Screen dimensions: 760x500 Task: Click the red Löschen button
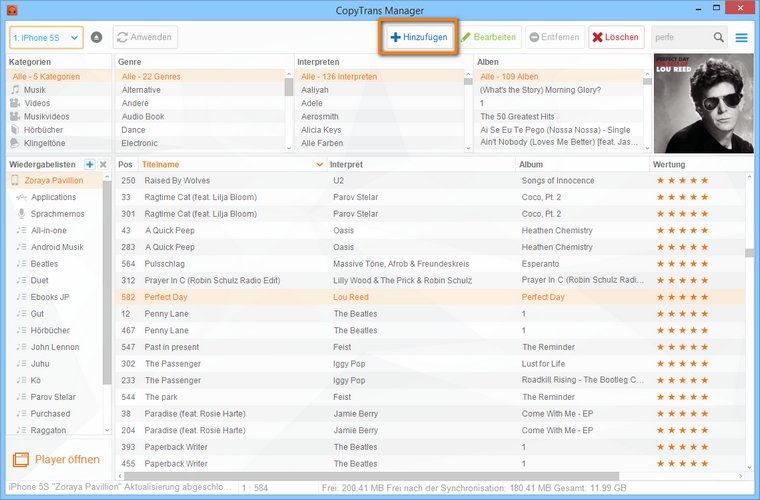coord(616,37)
